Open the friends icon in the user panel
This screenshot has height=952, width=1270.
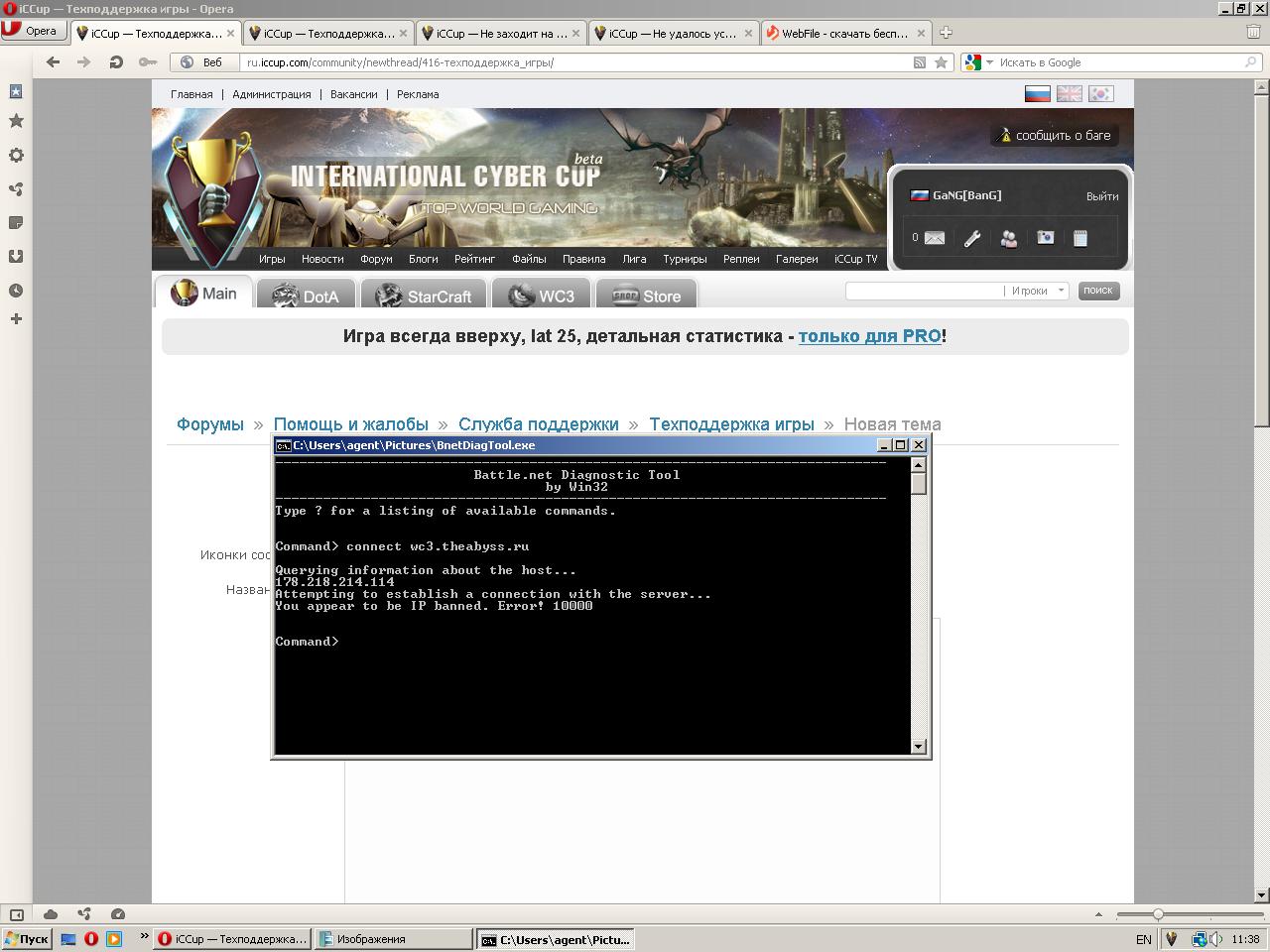pyautogui.click(x=1009, y=238)
